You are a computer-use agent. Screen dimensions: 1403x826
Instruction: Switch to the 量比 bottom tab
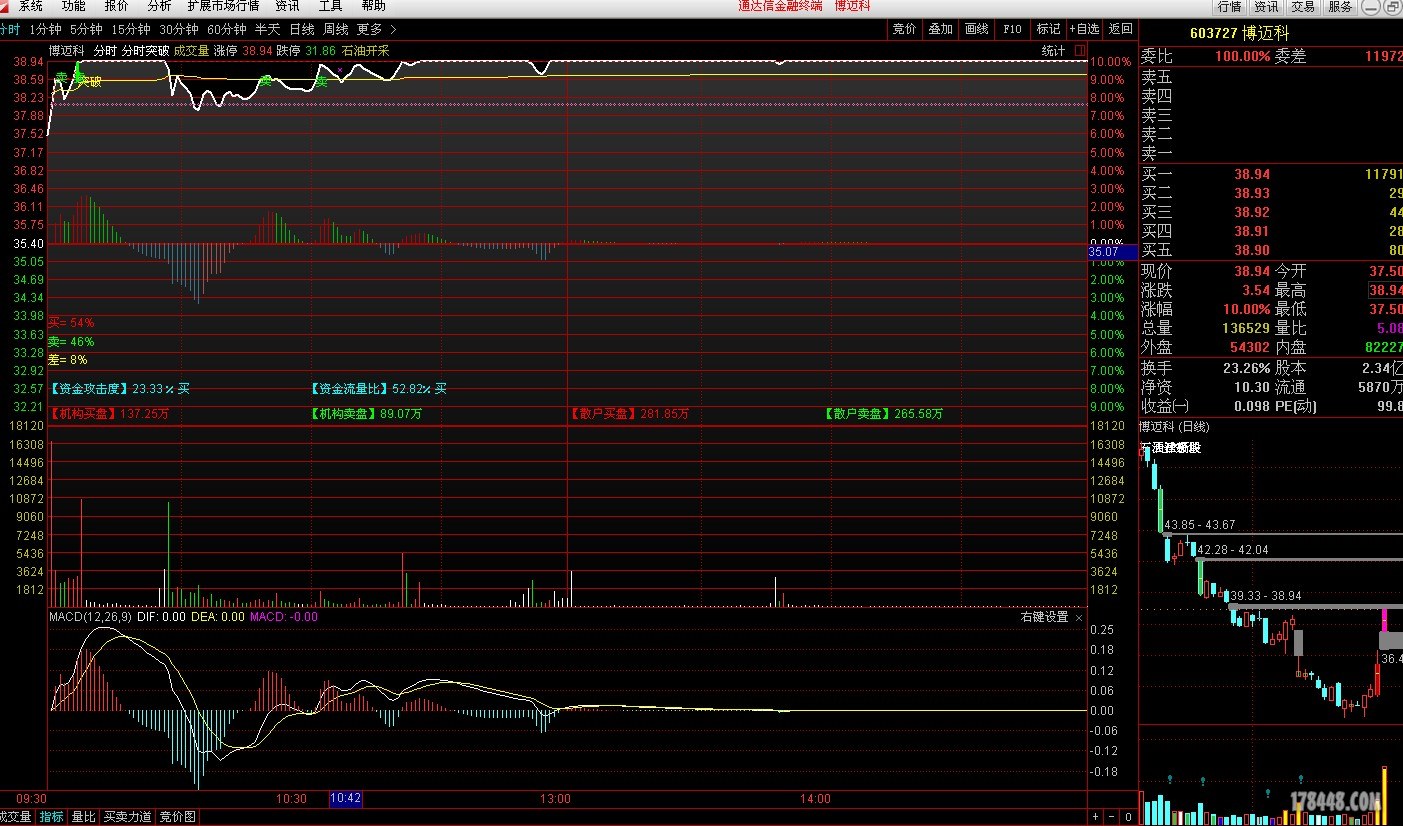click(83, 817)
